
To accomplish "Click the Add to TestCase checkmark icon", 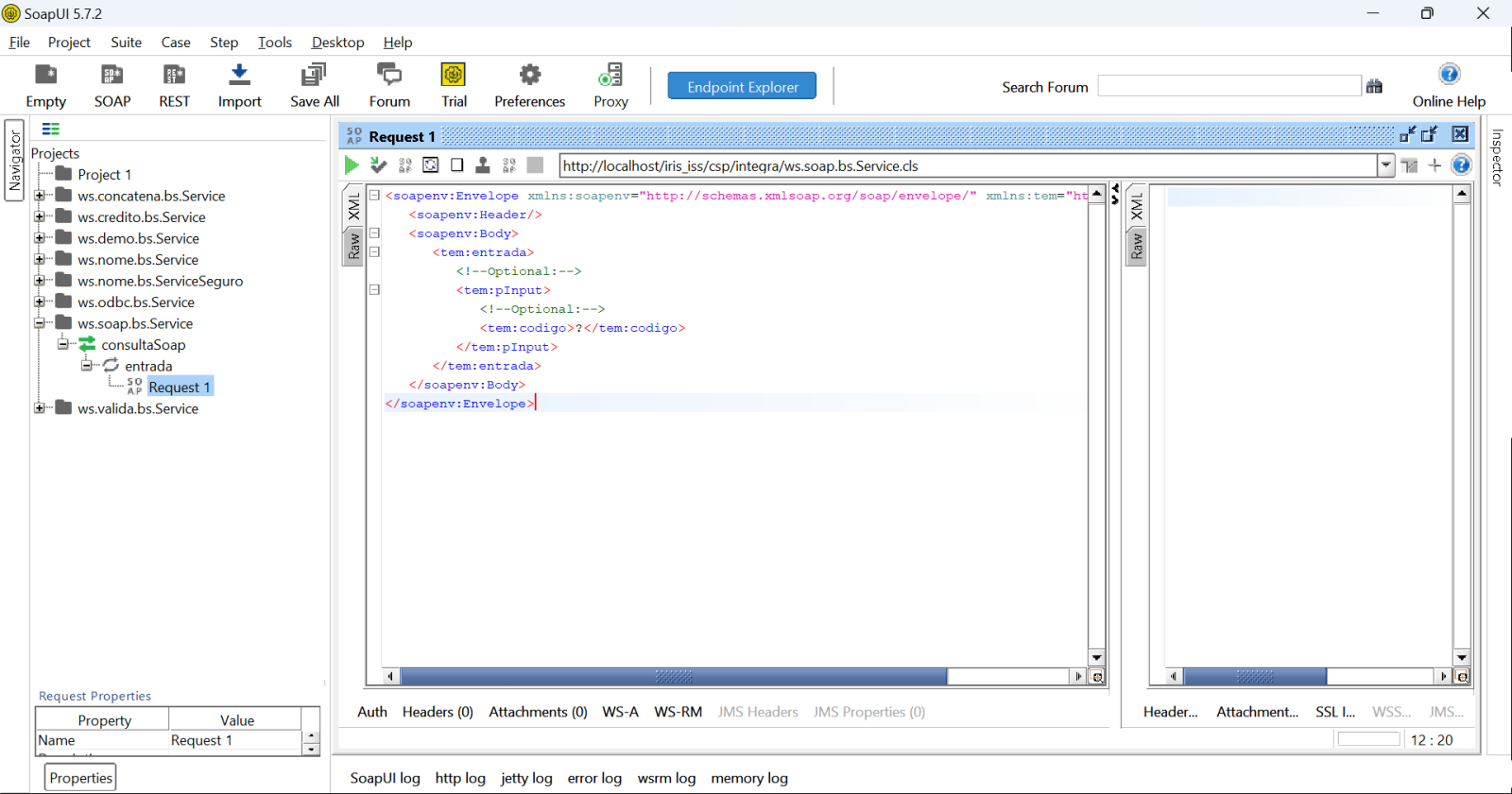I will pyautogui.click(x=378, y=165).
